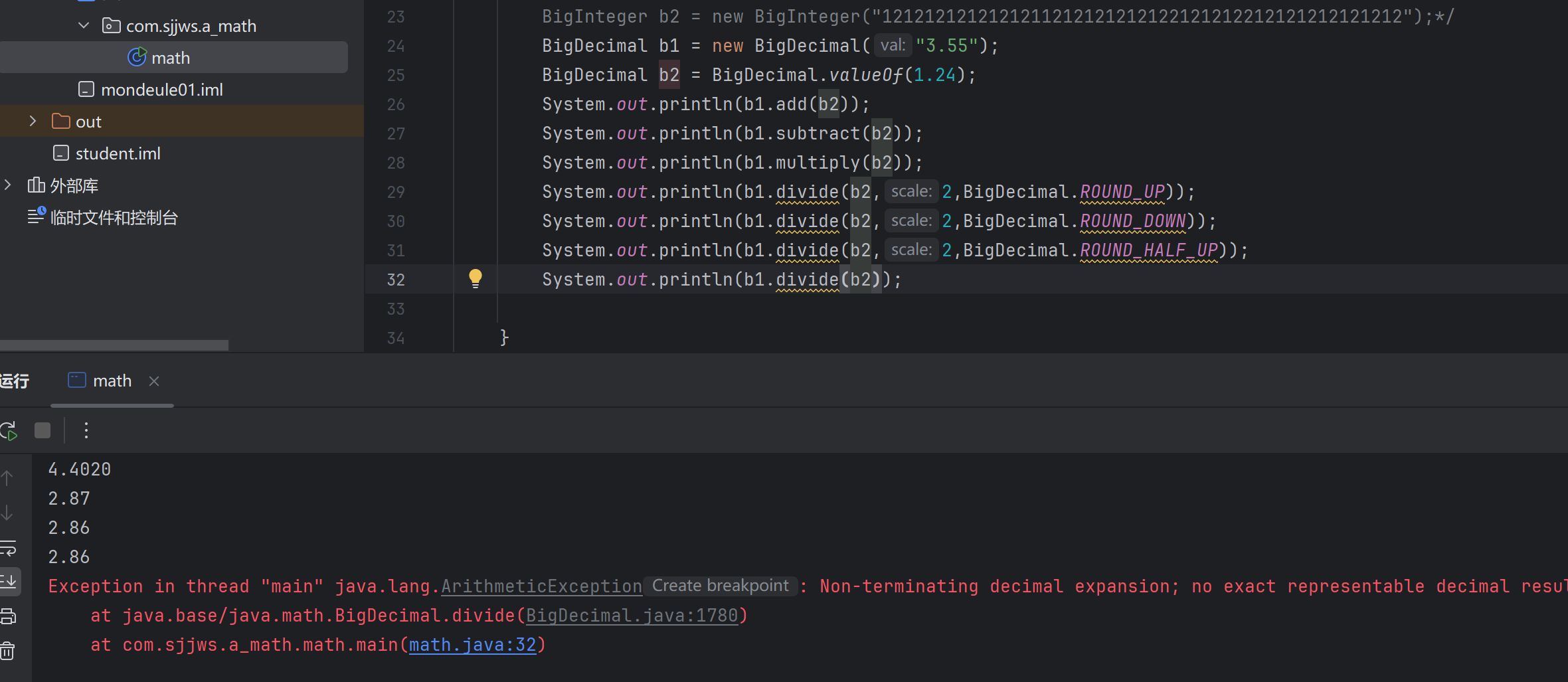The height and width of the screenshot is (682, 1568).
Task: Expand the 外部库 node
Action: click(x=8, y=185)
